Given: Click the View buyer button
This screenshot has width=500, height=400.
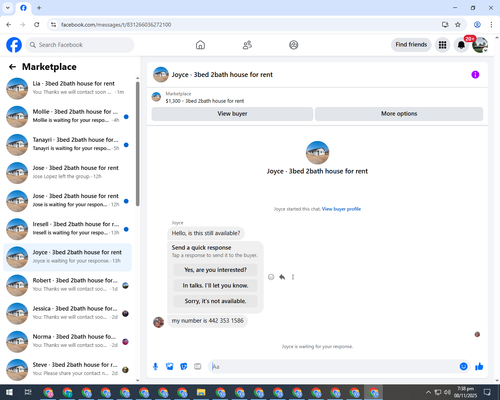Looking at the screenshot, I should 232,114.
